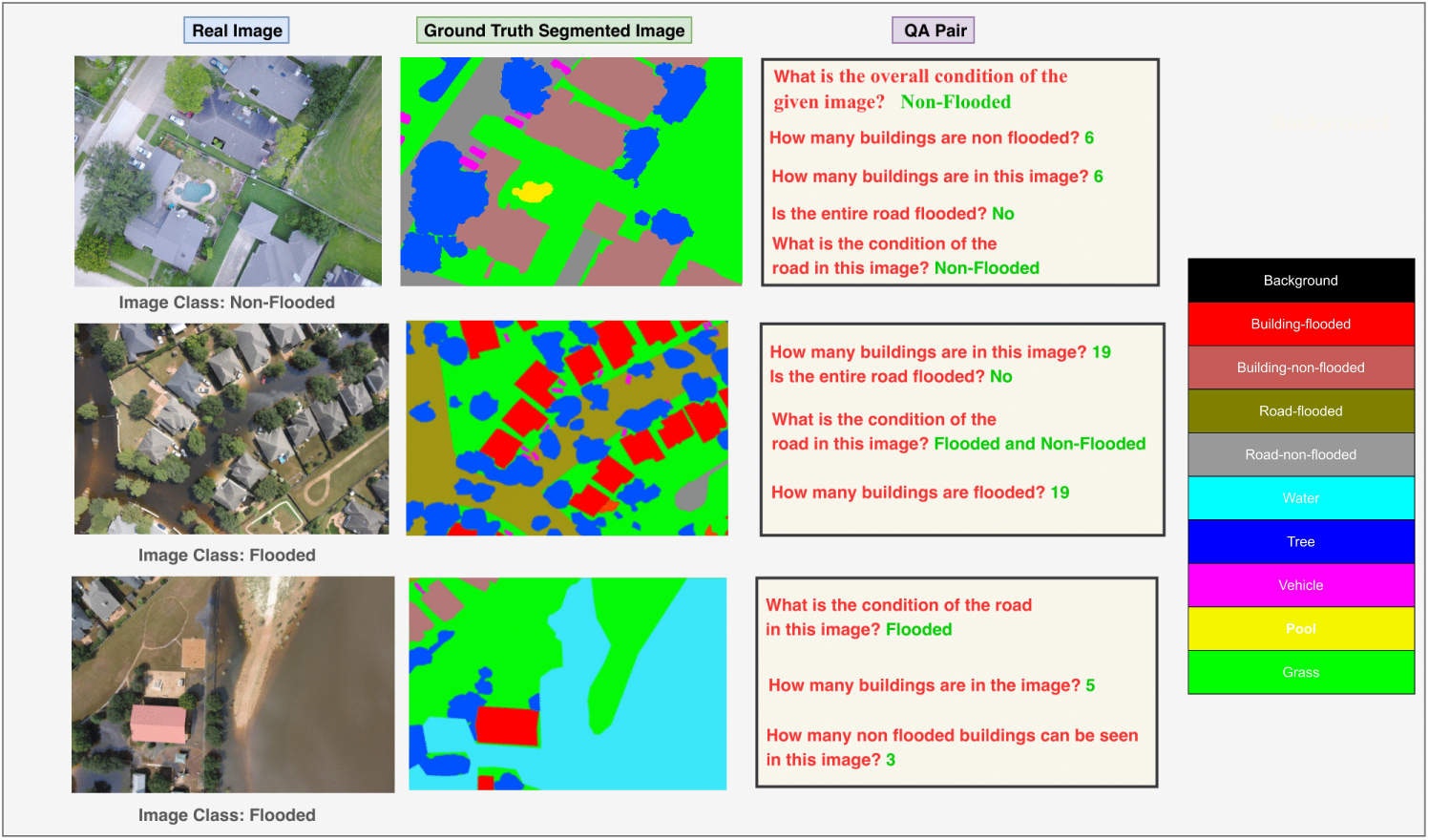
Task: Click 'How many buildings are in this image? 19'
Action: point(940,352)
